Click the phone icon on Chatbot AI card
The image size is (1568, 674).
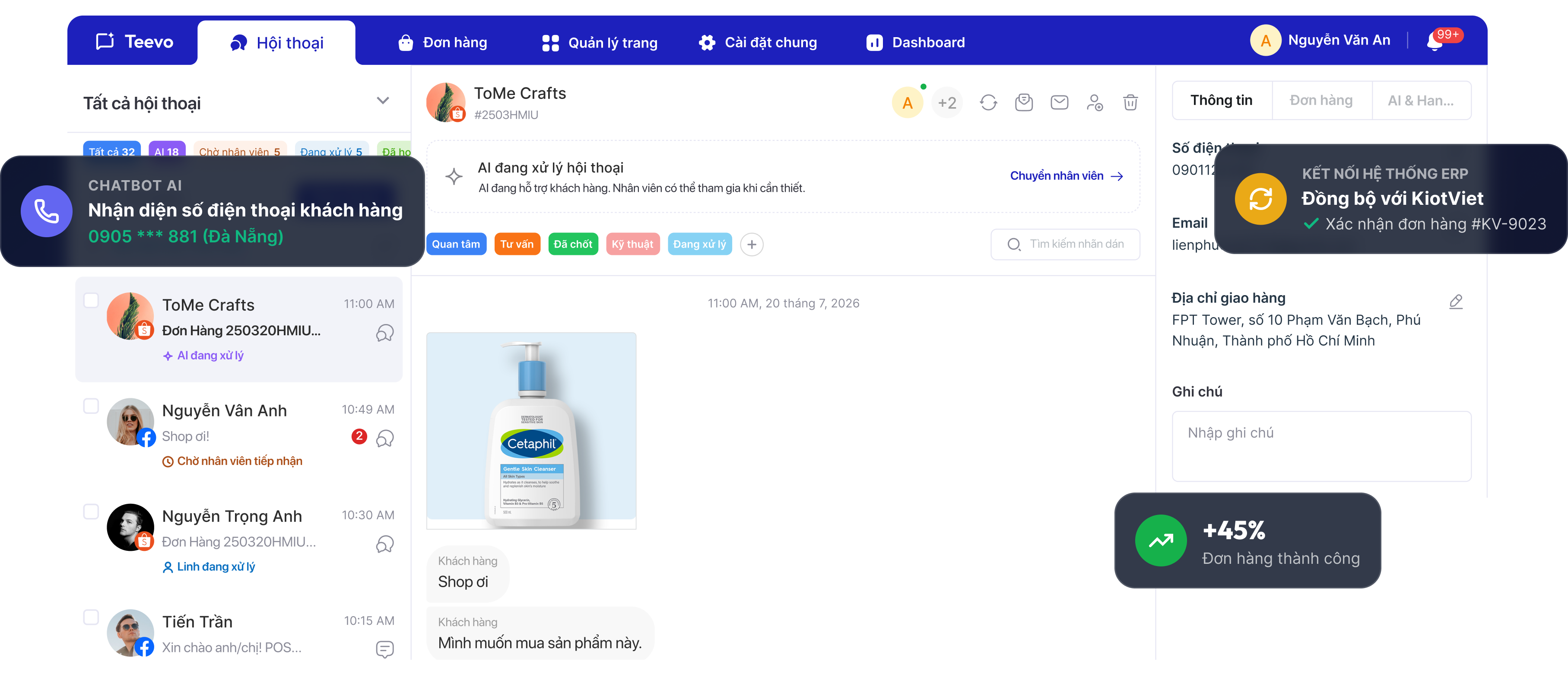click(x=46, y=211)
